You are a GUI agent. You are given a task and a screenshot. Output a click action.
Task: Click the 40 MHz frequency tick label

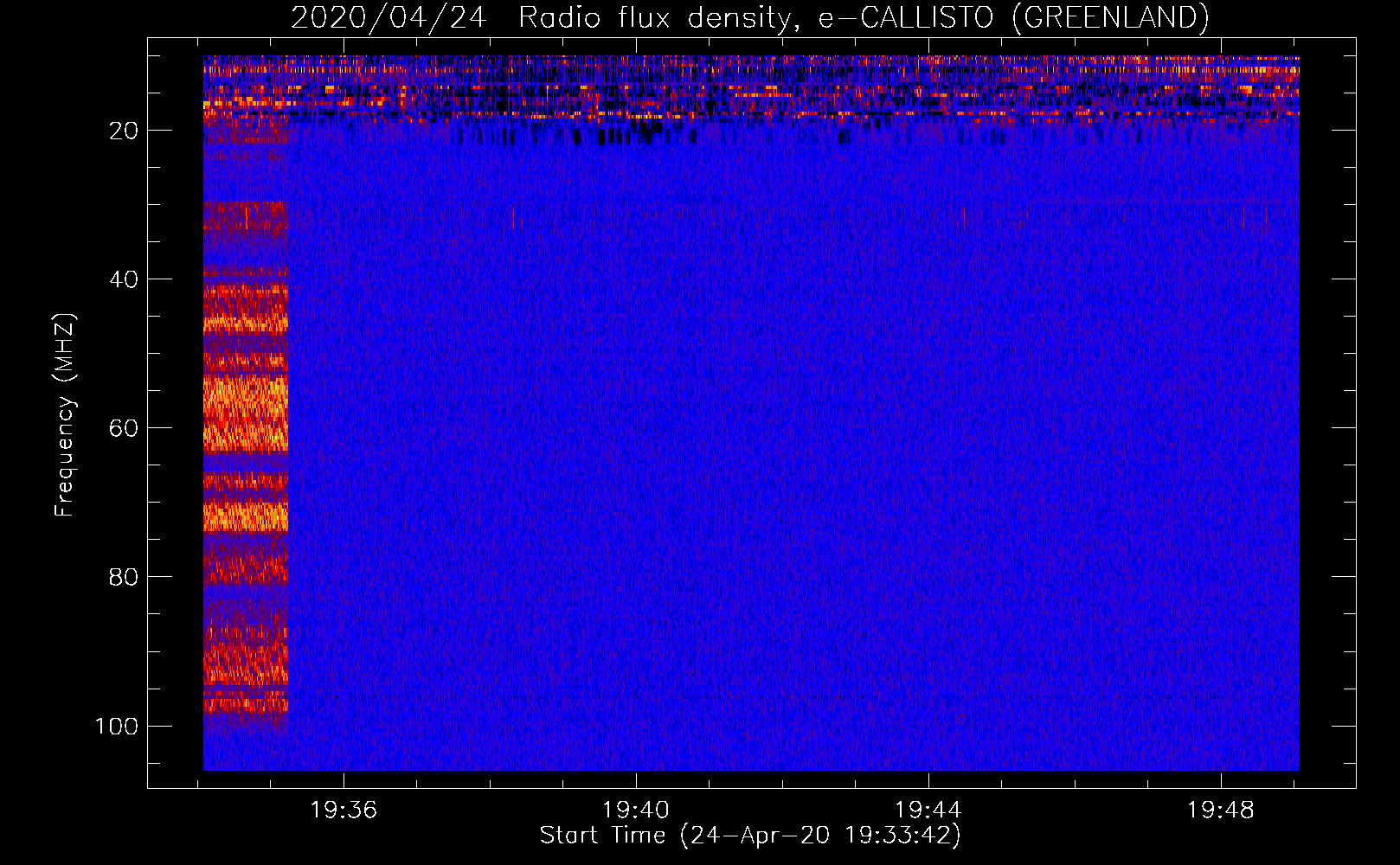coord(124,279)
